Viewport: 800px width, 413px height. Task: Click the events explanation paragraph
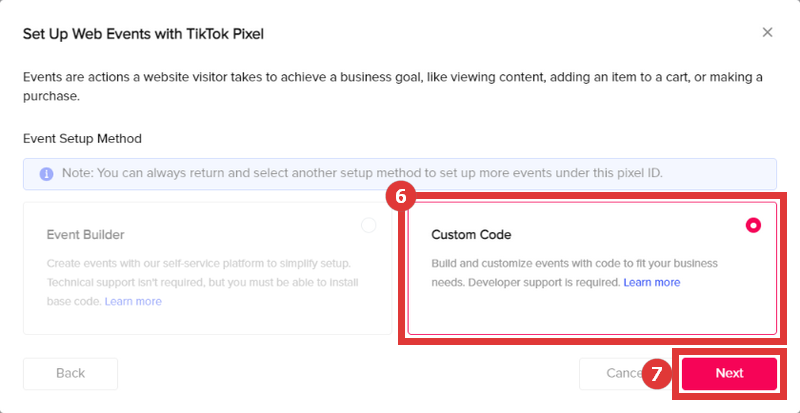(393, 87)
